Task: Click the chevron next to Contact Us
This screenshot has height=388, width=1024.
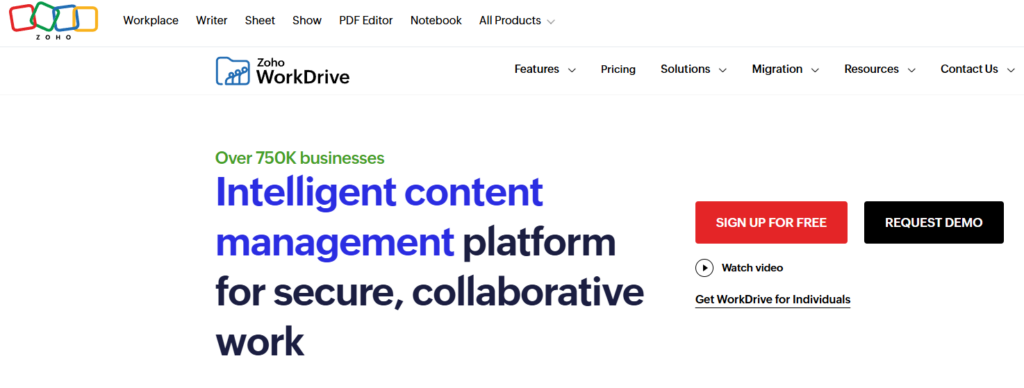Action: coord(1011,71)
